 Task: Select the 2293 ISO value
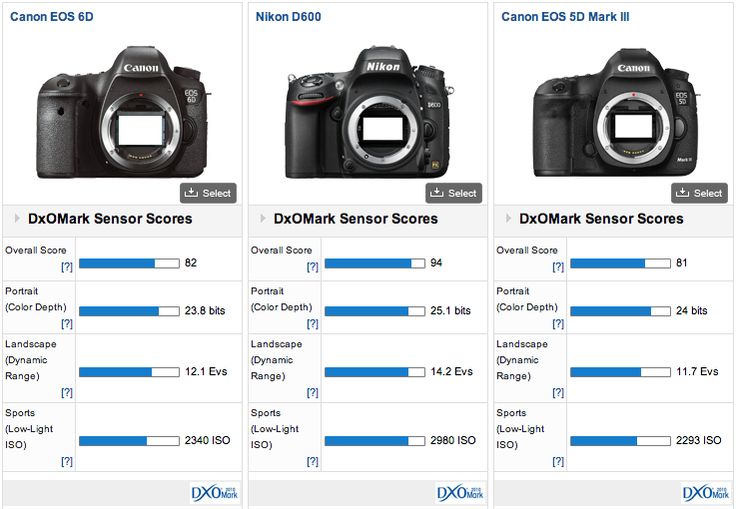click(698, 440)
